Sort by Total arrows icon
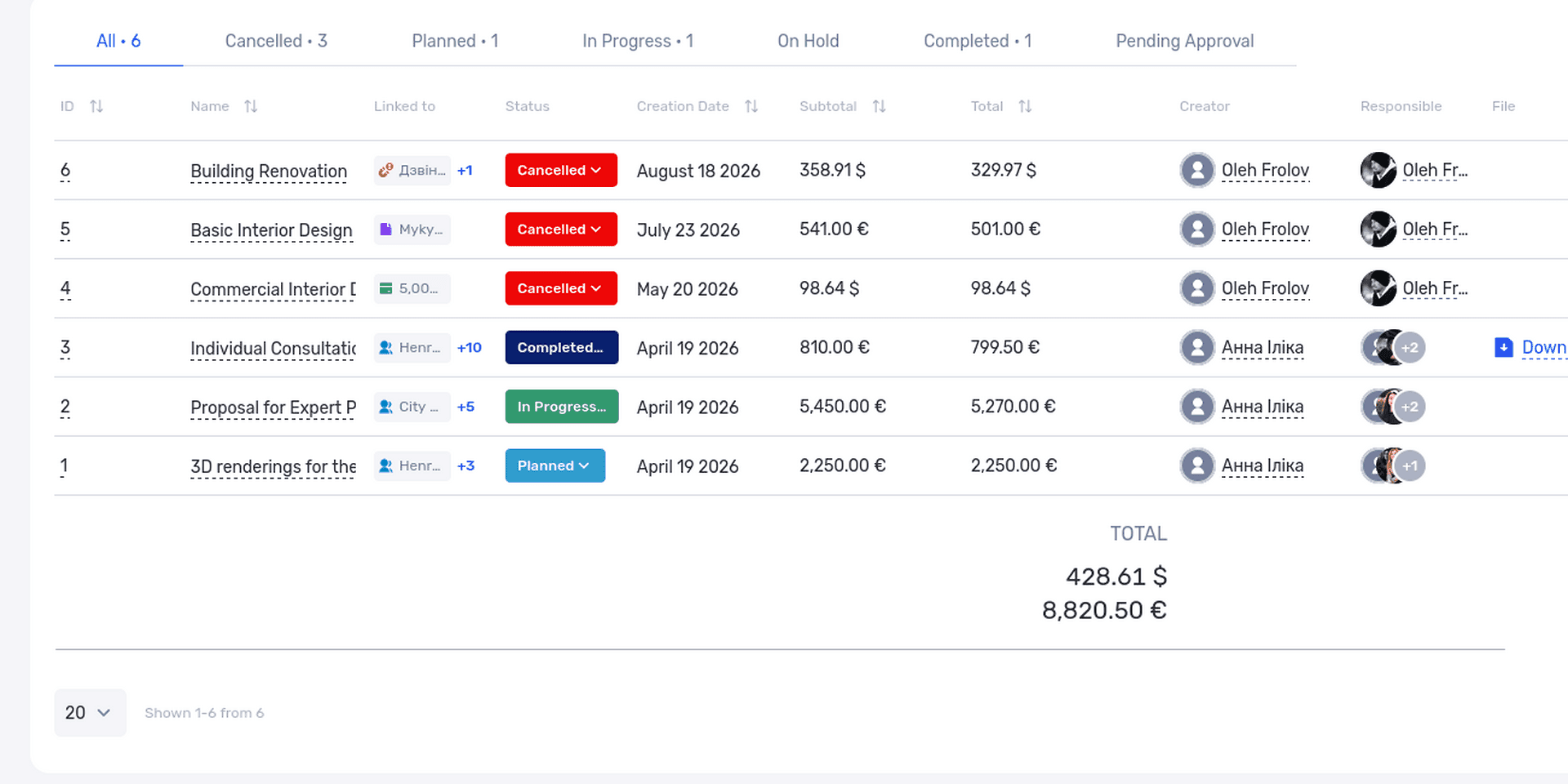 (x=1025, y=106)
